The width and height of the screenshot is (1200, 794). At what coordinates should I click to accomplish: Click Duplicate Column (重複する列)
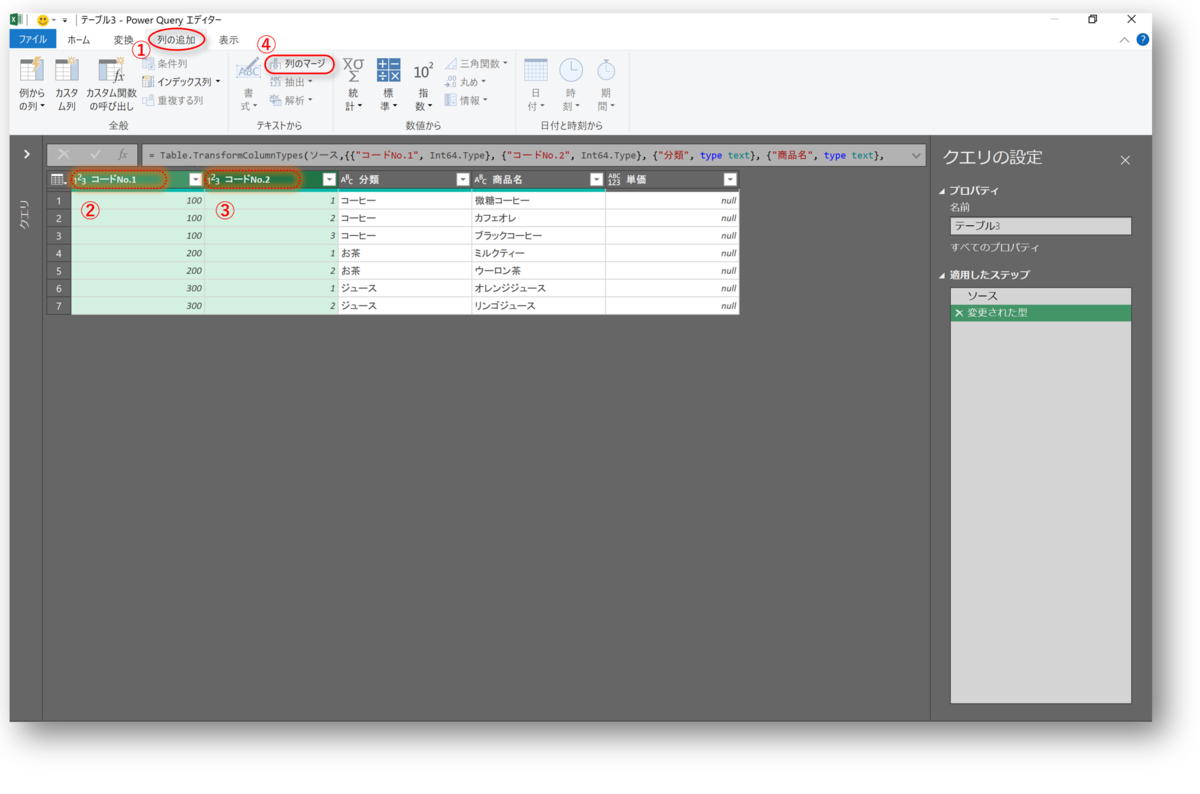pos(173,100)
